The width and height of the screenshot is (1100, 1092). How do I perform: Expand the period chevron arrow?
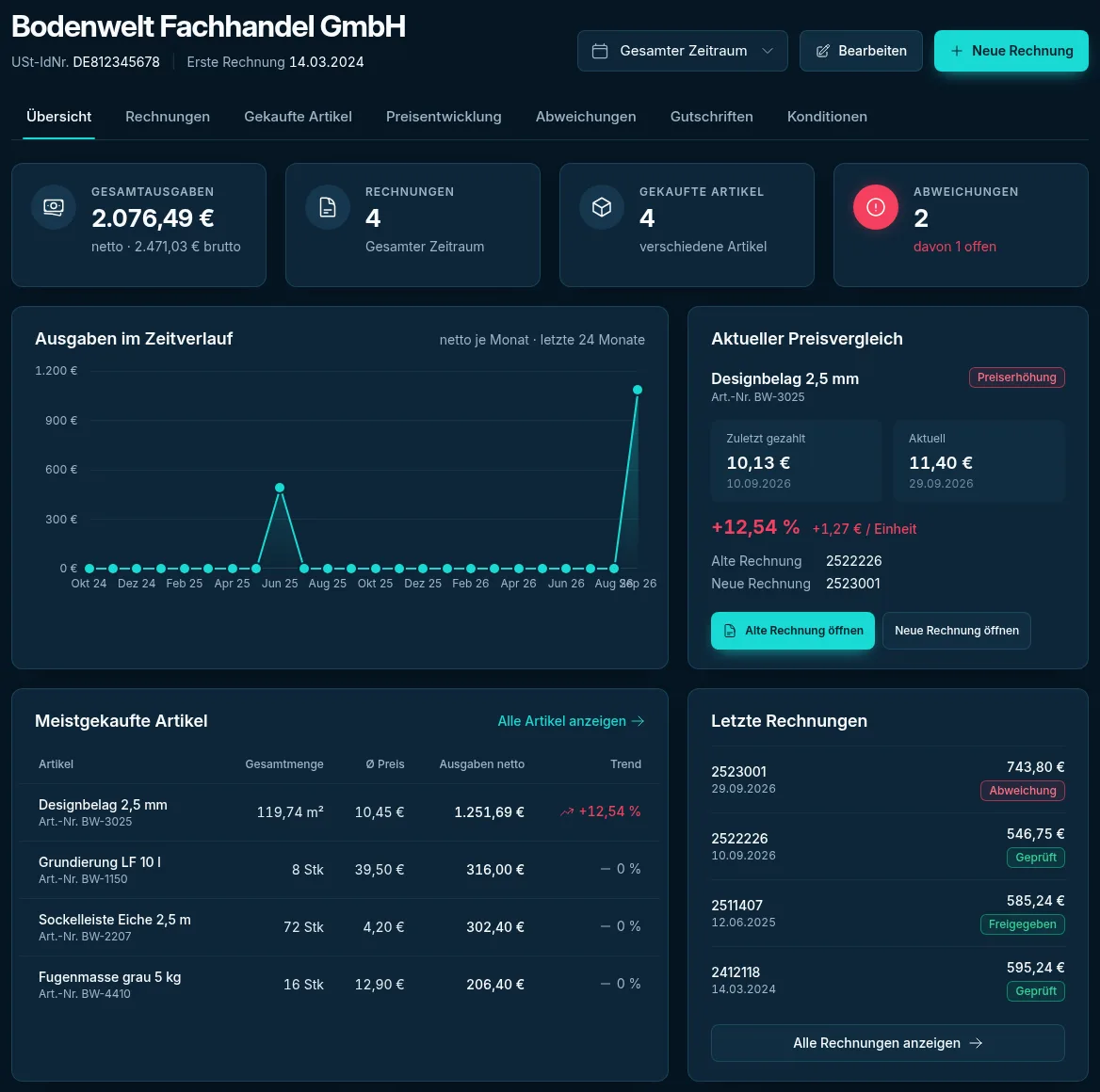[768, 51]
